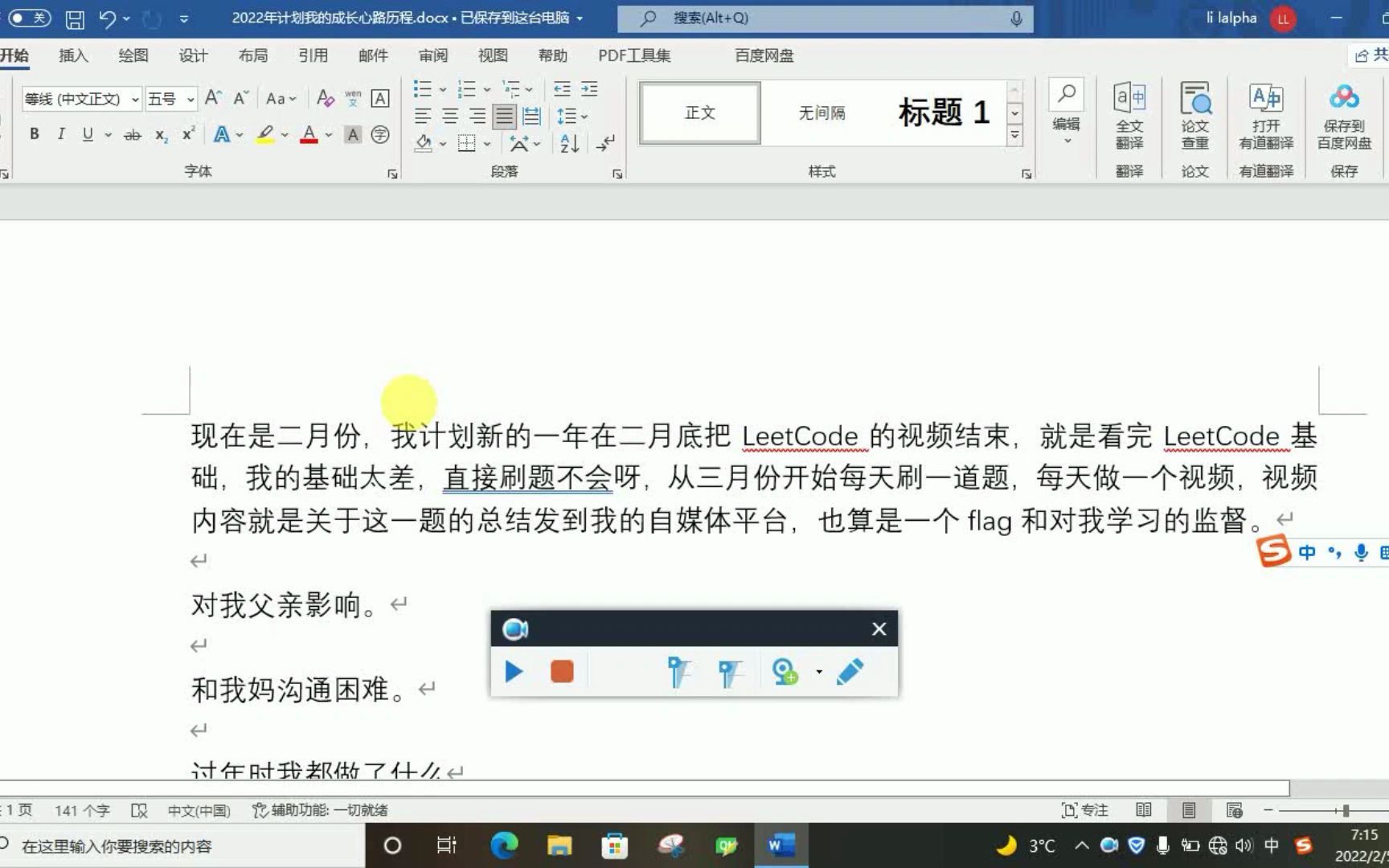The height and width of the screenshot is (868, 1389).
Task: Apply distributed alignment
Action: click(x=531, y=117)
